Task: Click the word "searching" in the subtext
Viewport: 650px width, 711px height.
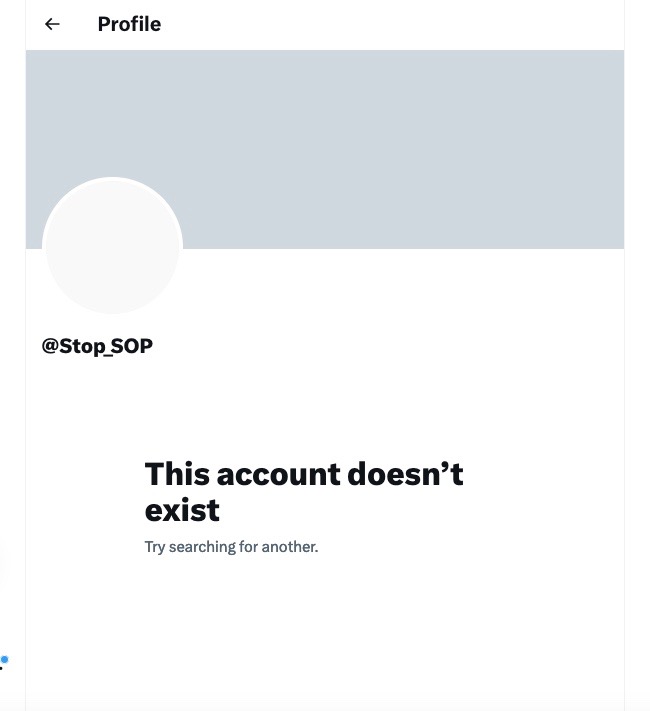Action: point(201,547)
